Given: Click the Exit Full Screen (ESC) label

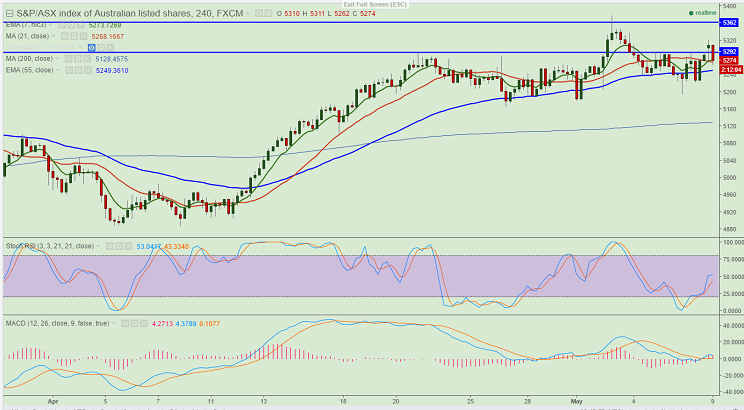Looking at the screenshot, I should (375, 4).
